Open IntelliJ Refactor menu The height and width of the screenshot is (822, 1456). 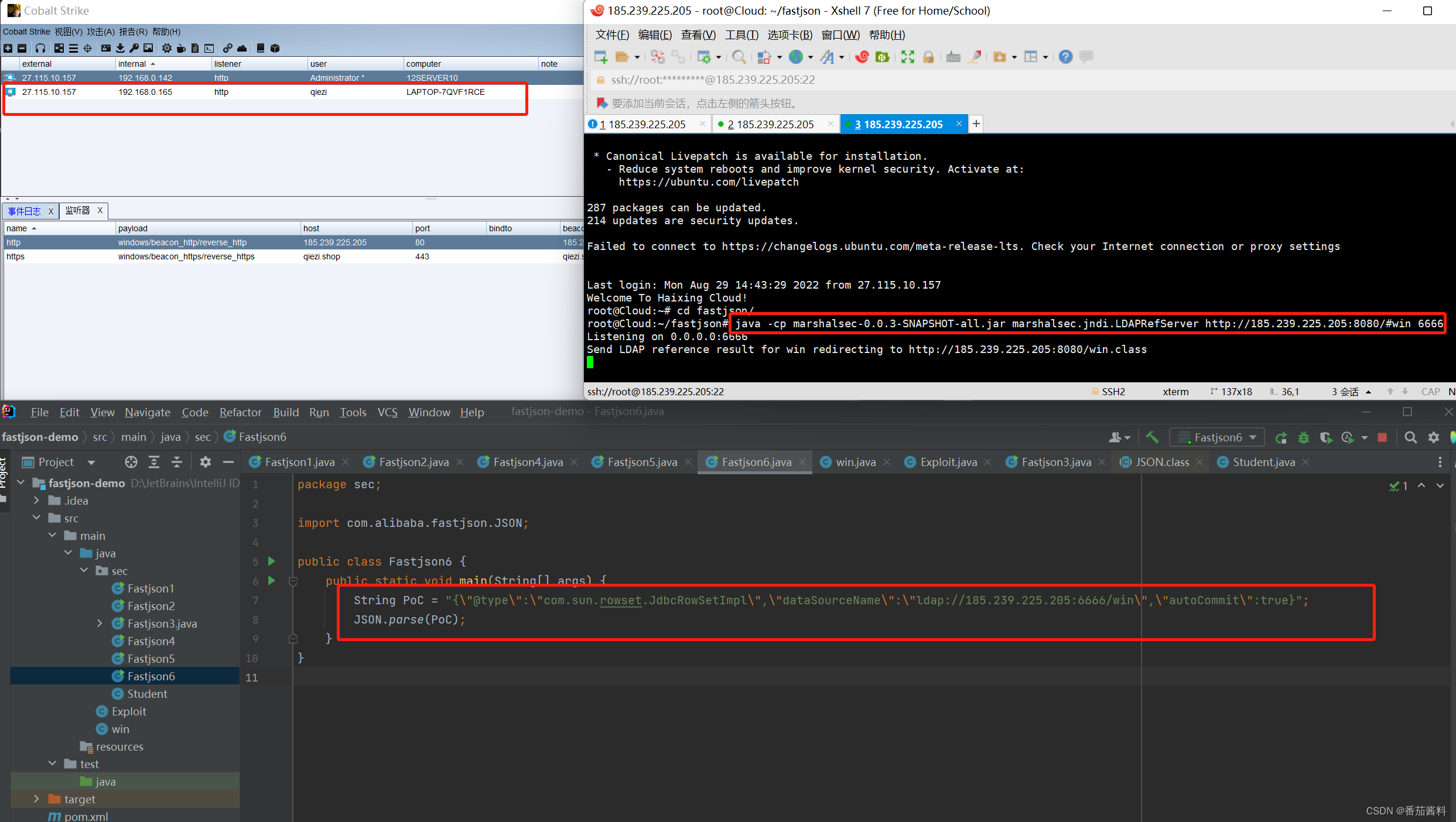coord(240,412)
